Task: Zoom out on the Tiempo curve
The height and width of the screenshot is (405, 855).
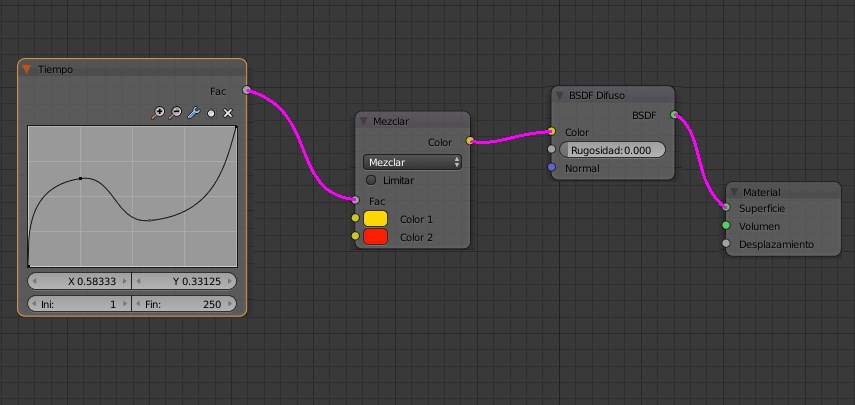Action: click(175, 113)
